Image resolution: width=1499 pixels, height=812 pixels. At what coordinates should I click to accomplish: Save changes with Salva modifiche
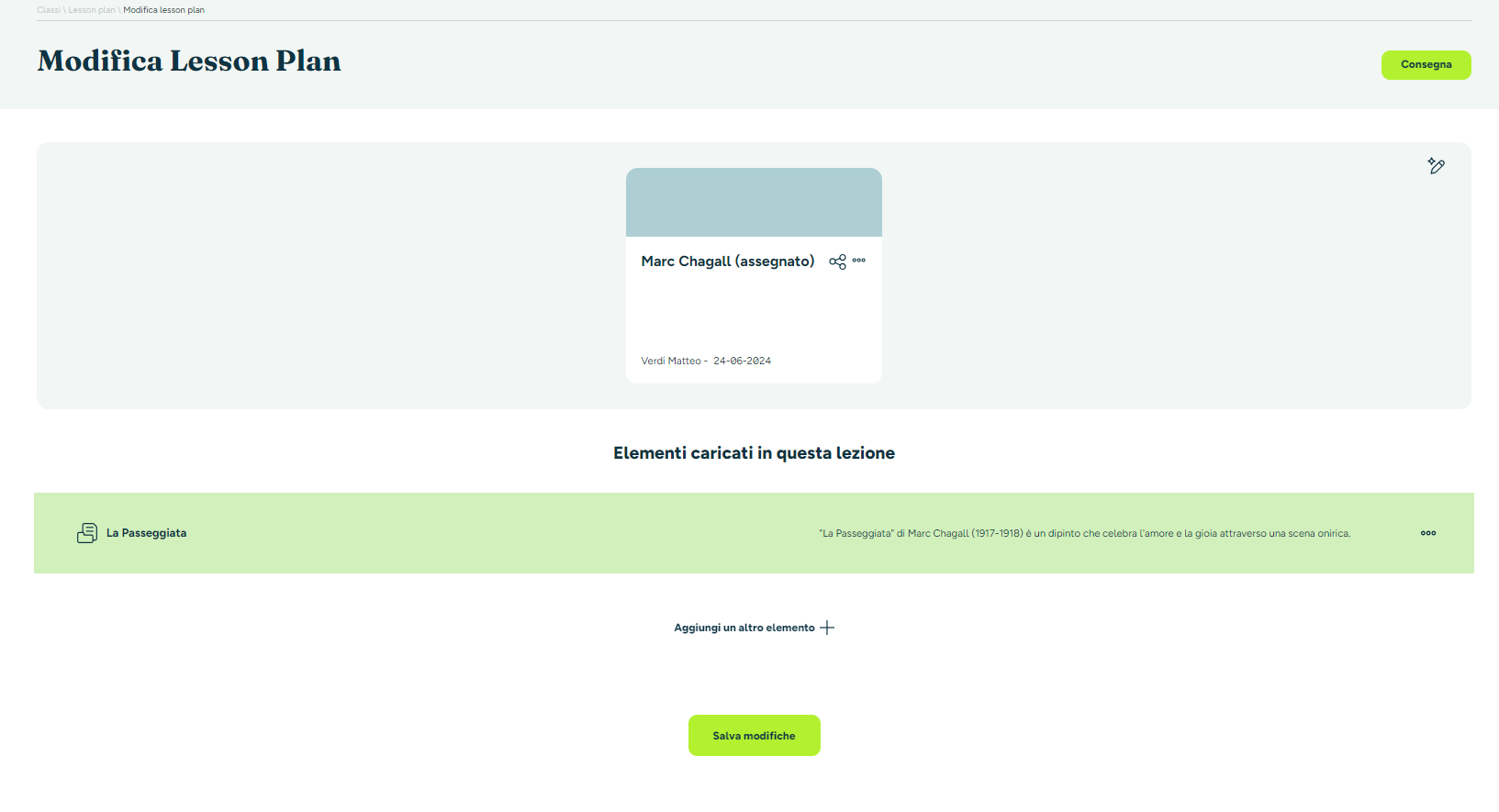pyautogui.click(x=754, y=736)
